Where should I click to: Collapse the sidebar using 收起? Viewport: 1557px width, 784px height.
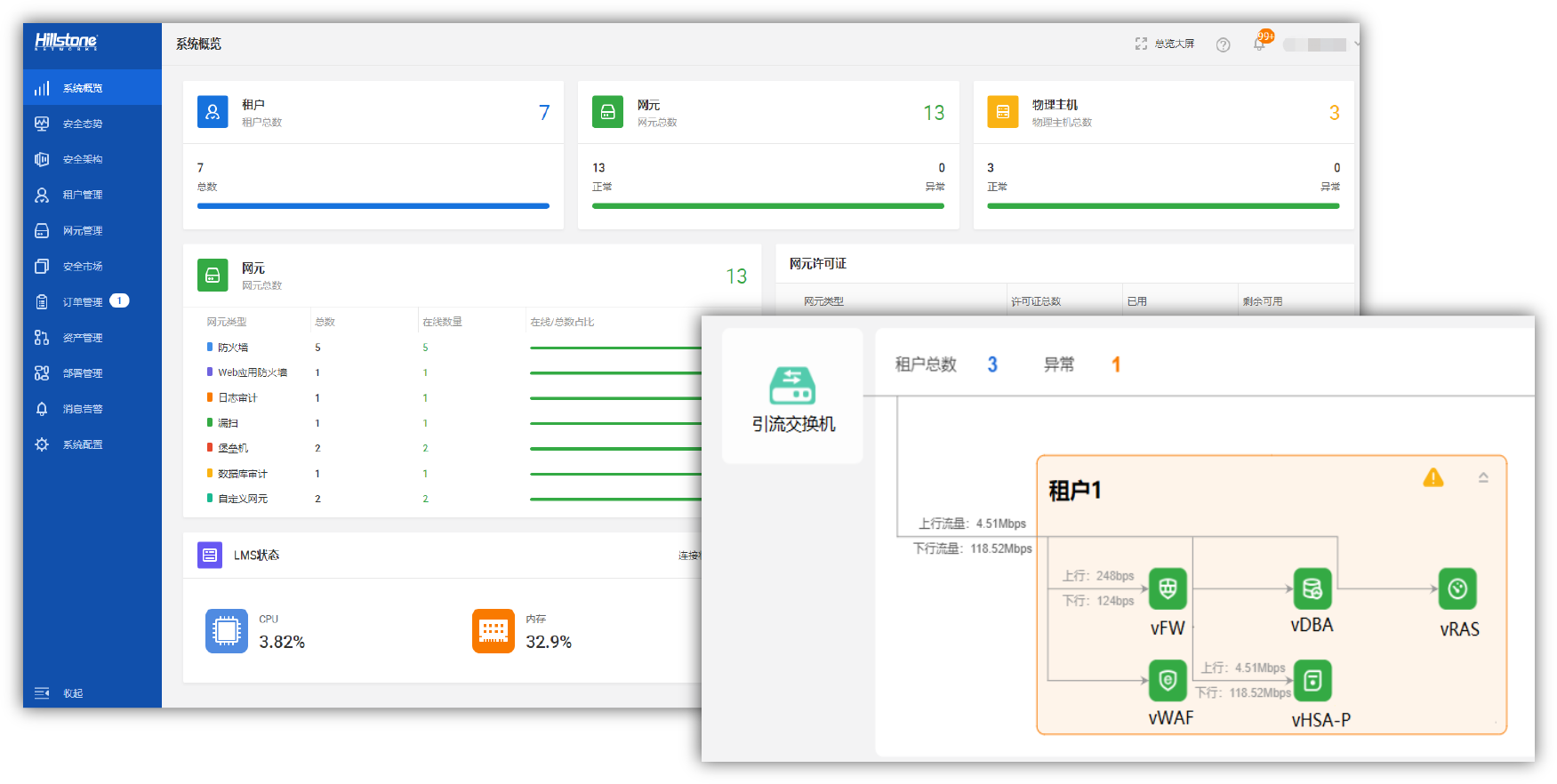(59, 693)
